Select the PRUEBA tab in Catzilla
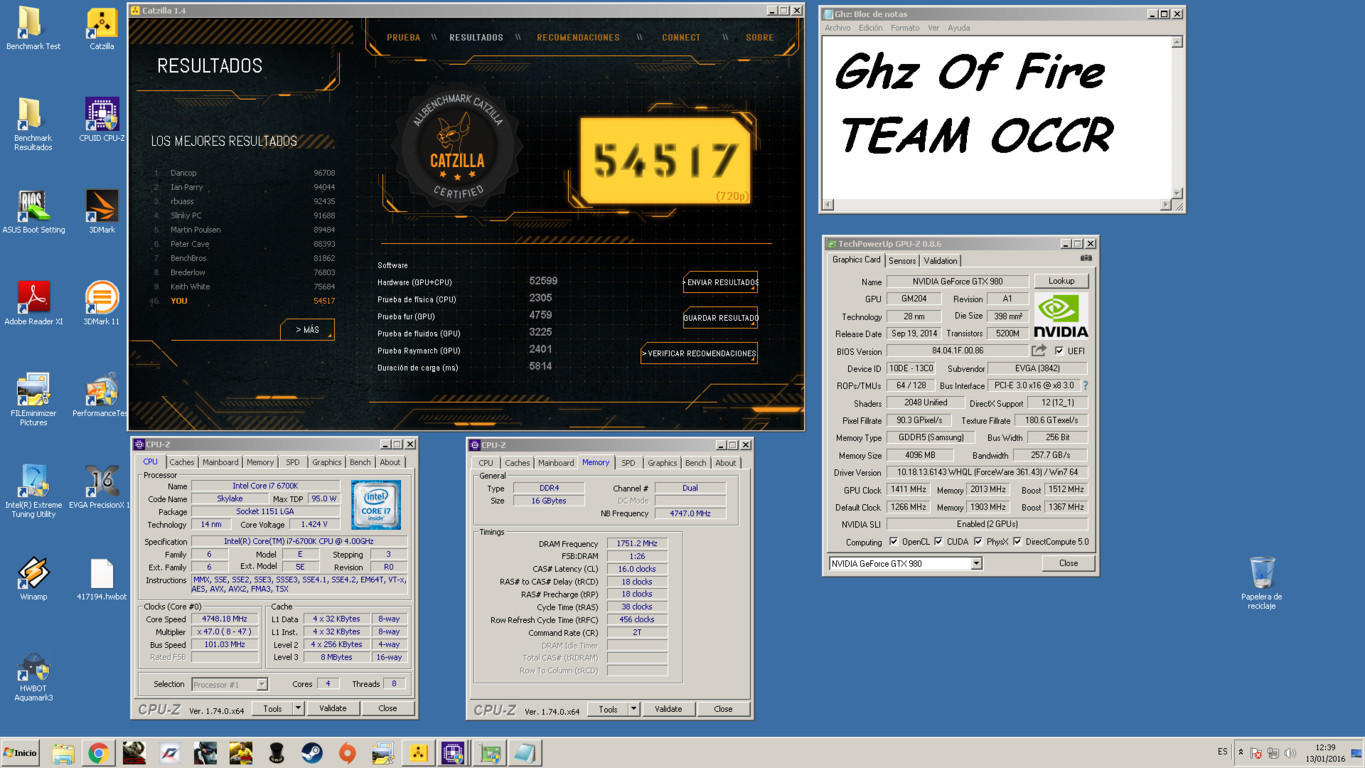The width and height of the screenshot is (1365, 768). (x=403, y=37)
